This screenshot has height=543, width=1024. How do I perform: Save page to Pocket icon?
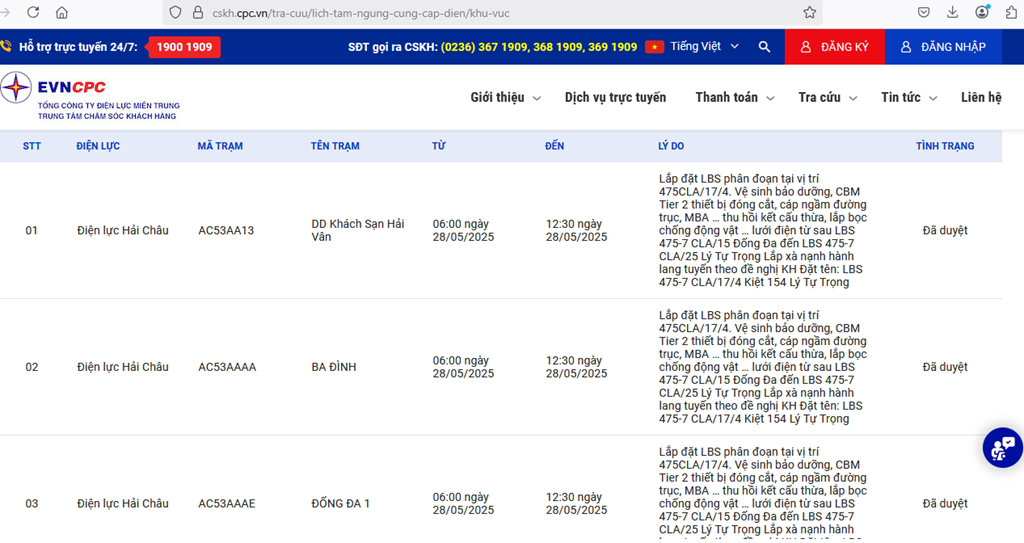point(925,13)
